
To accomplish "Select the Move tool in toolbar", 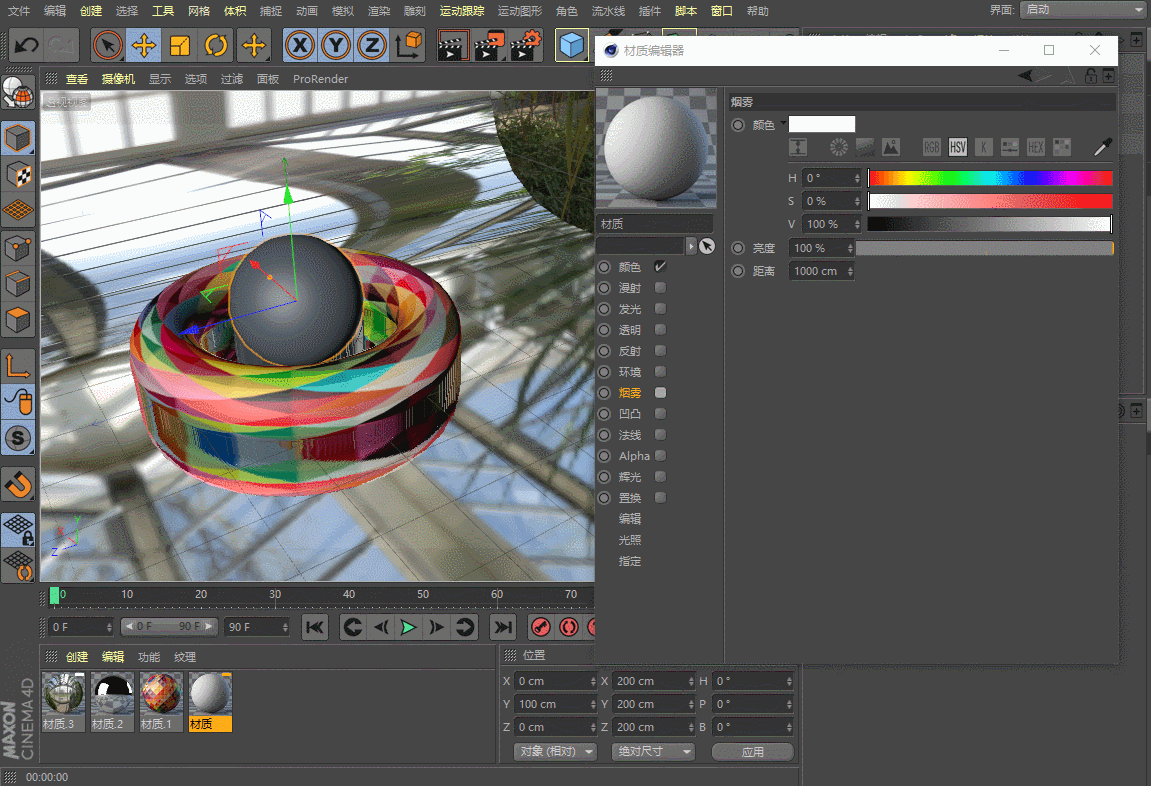I will (144, 46).
